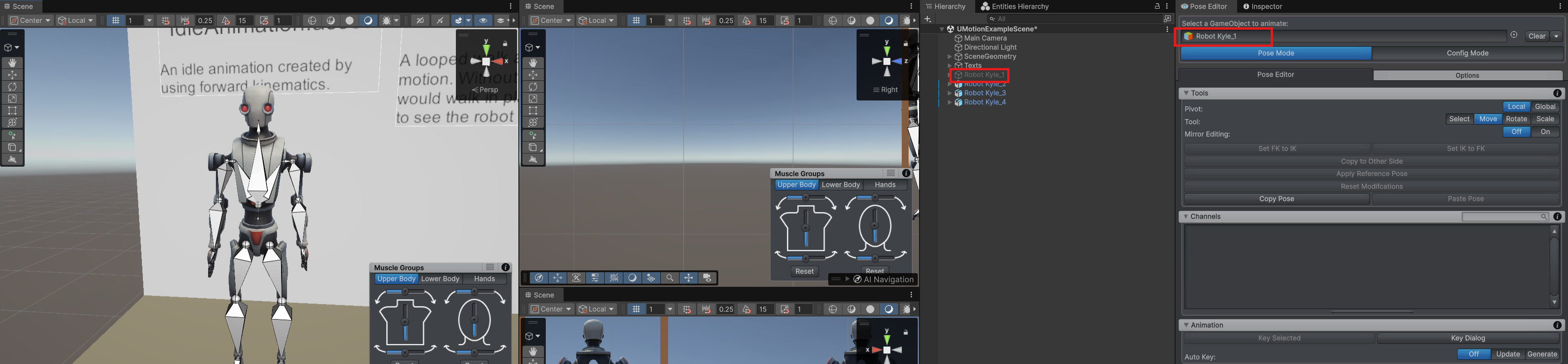This screenshot has width=1568, height=364.
Task: Click the plus button in Hierarchy toolbar
Action: point(928,20)
